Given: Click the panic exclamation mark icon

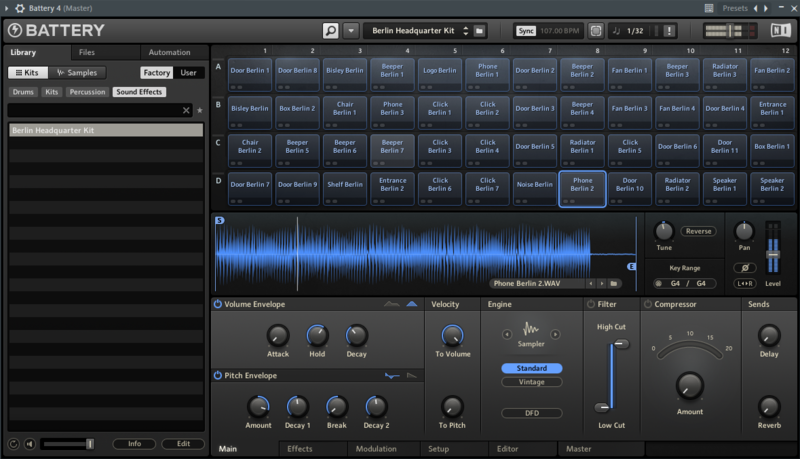Looking at the screenshot, I should (x=669, y=31).
